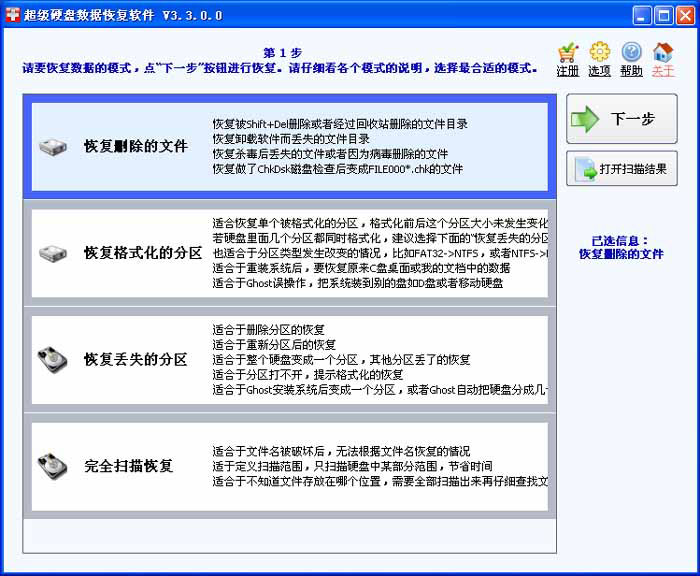The image size is (700, 576).
Task: Click description about 文件名被破坏后 recovery
Action: [341, 451]
